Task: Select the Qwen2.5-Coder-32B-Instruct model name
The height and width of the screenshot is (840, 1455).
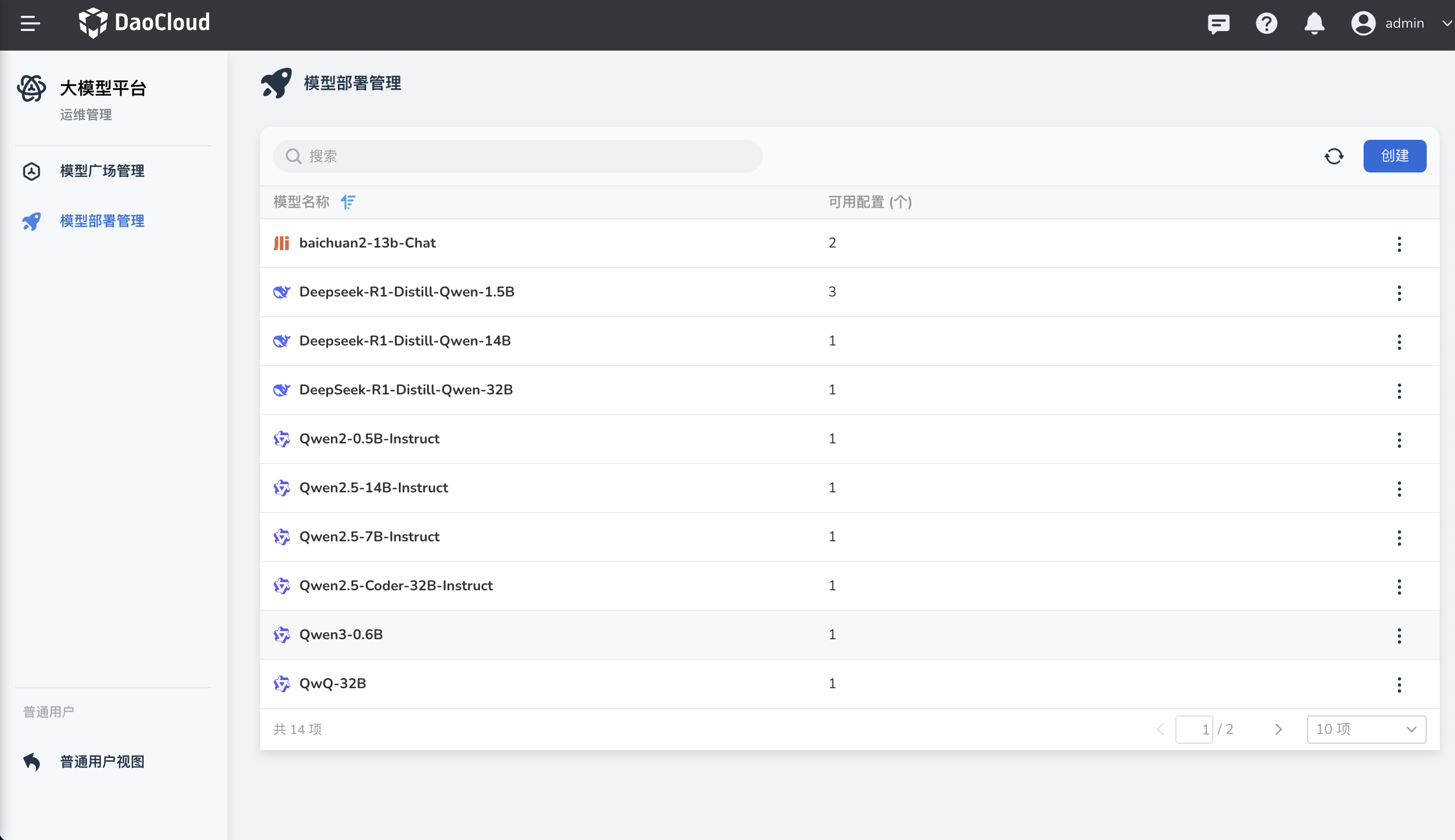Action: pyautogui.click(x=396, y=585)
